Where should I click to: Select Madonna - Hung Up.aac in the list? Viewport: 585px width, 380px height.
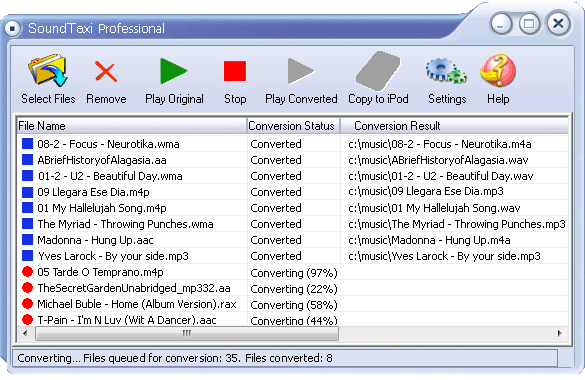(293, 240)
